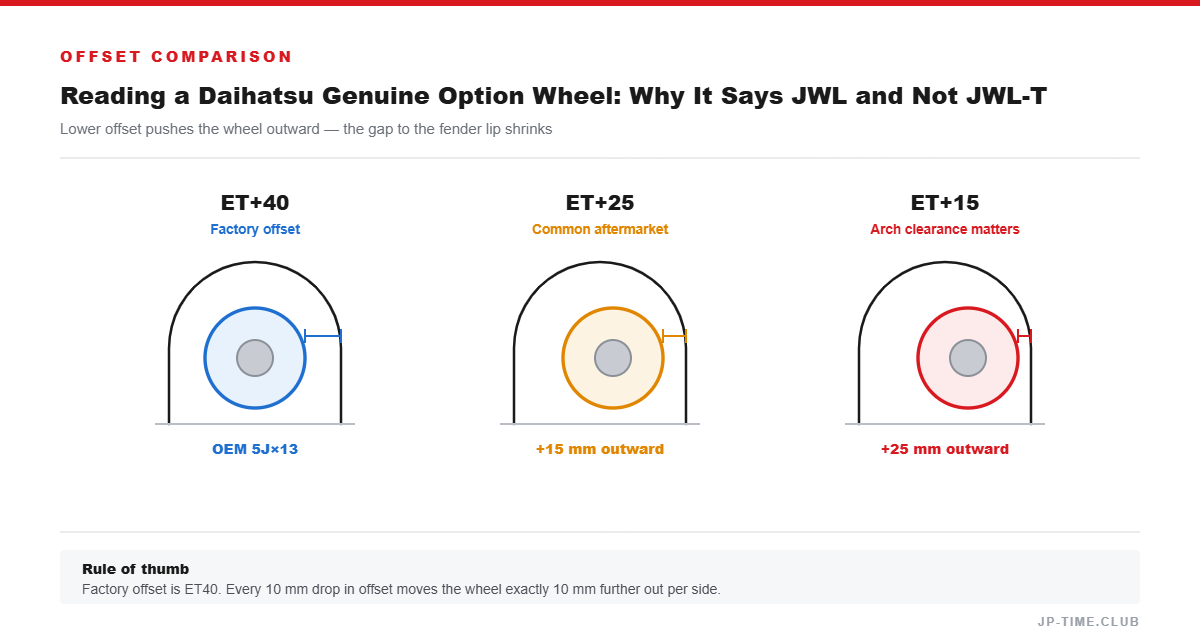The height and width of the screenshot is (640, 1200).
Task: Click the Common aftermarket label
Action: pyautogui.click(x=600, y=229)
